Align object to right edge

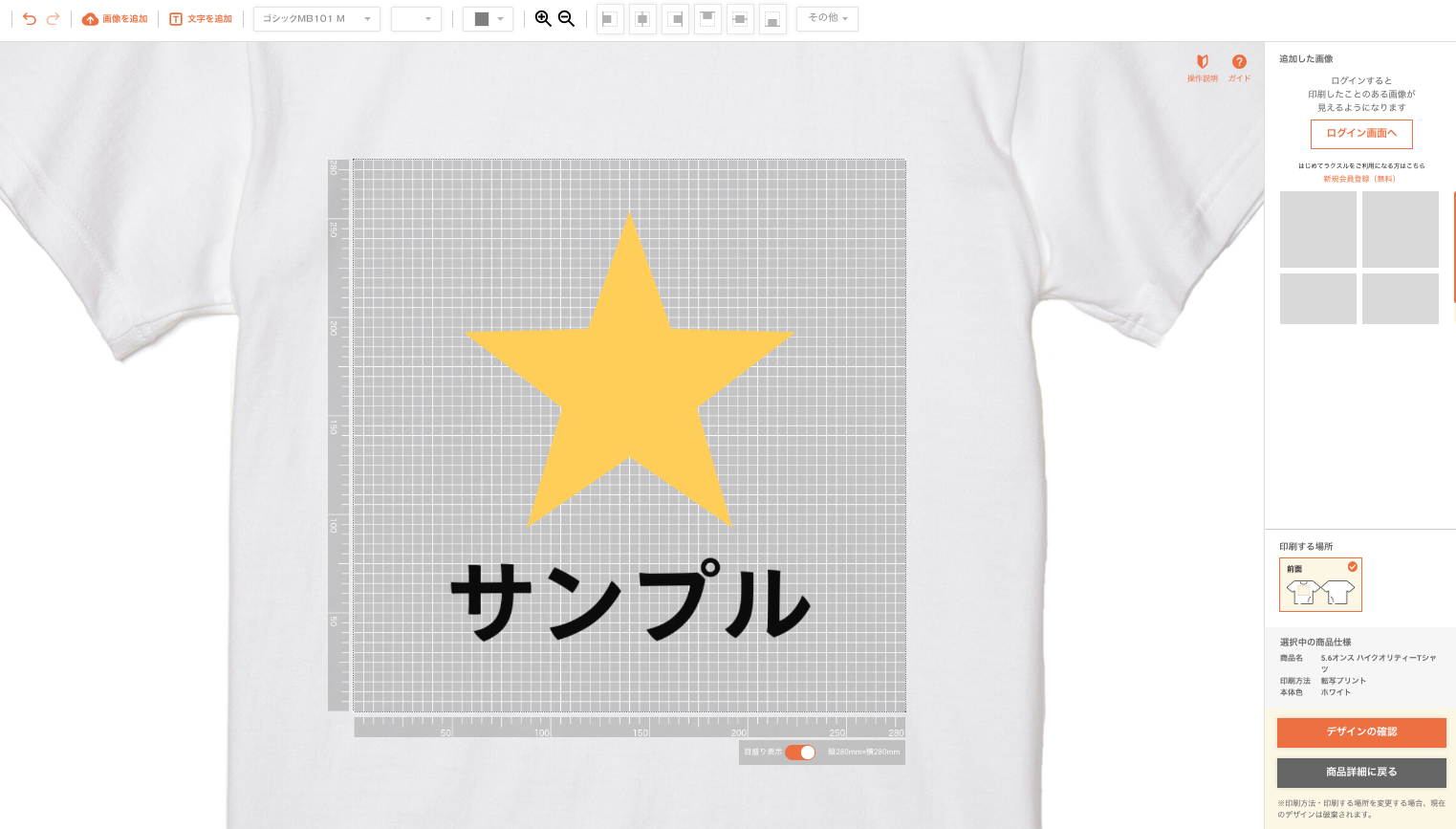(675, 19)
